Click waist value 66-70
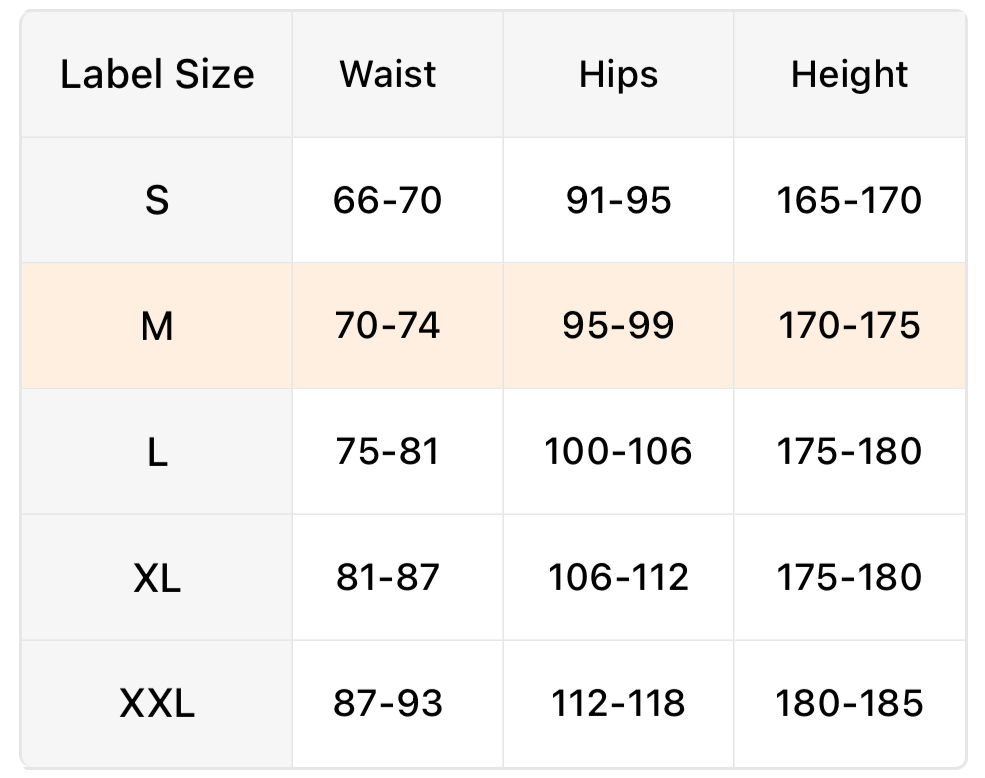 coord(388,201)
